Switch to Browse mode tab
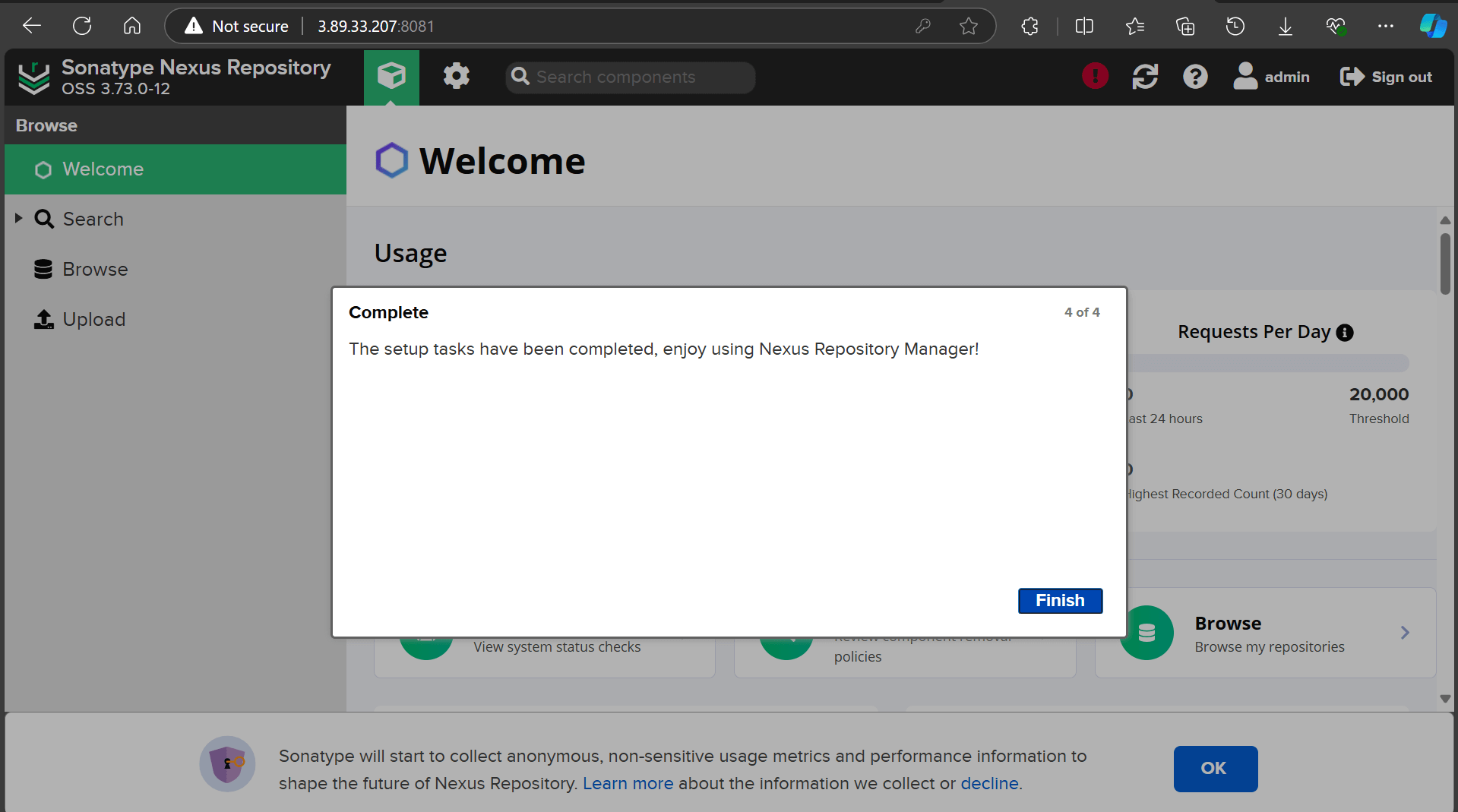 [x=391, y=76]
